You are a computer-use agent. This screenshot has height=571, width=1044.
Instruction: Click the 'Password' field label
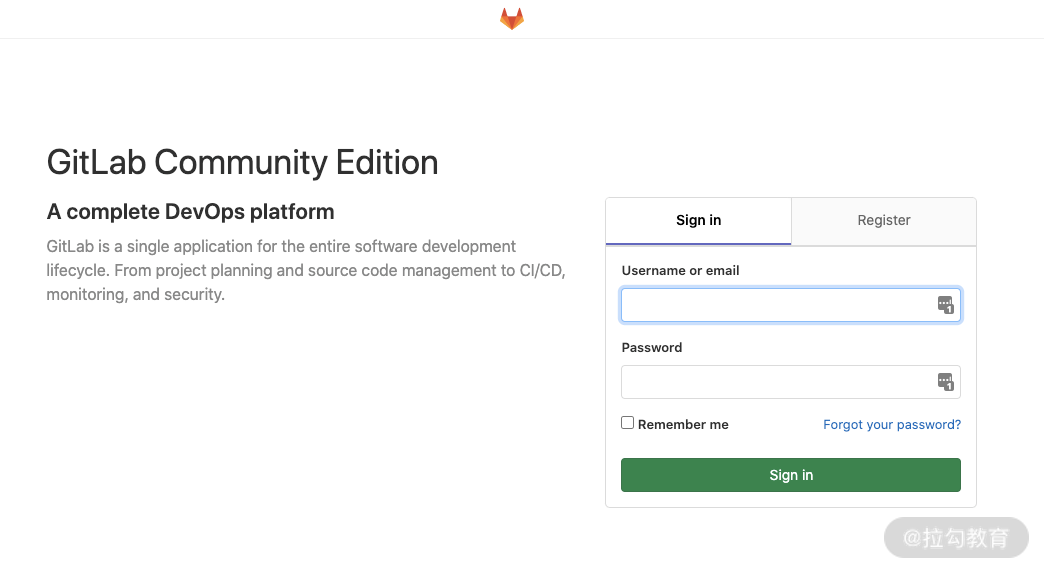(651, 347)
